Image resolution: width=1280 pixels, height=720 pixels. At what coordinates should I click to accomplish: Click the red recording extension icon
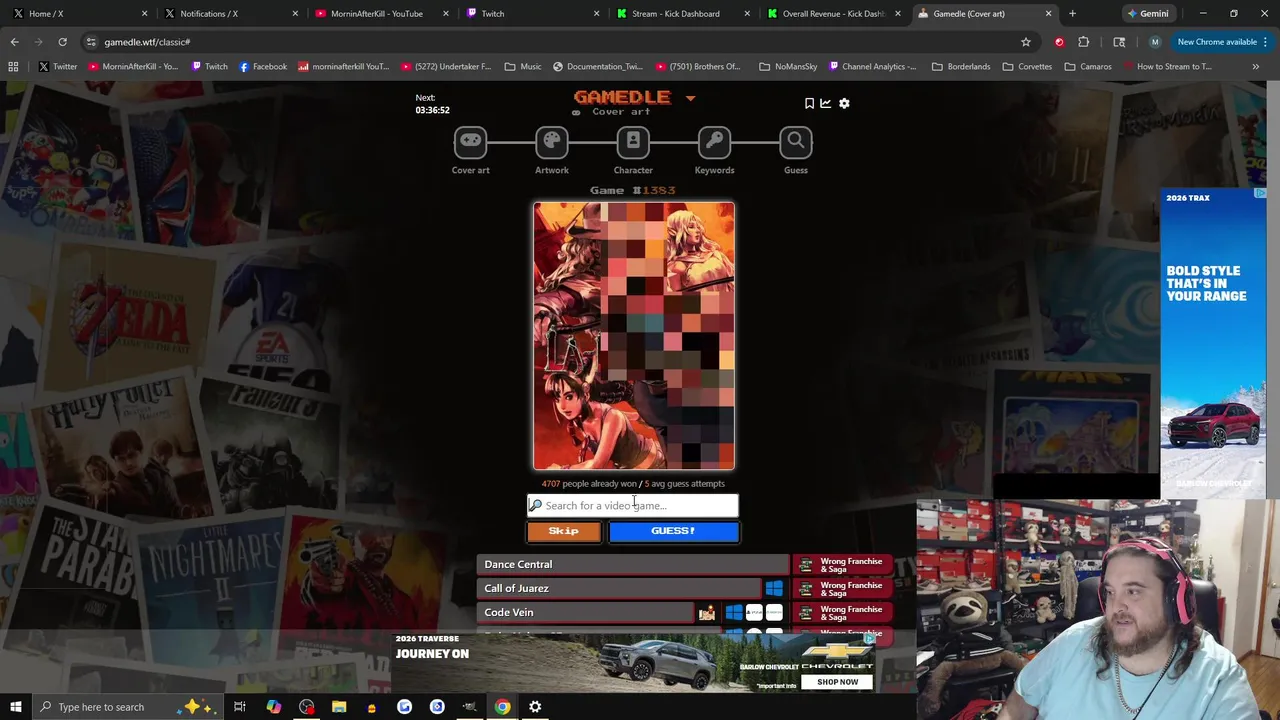click(1059, 42)
